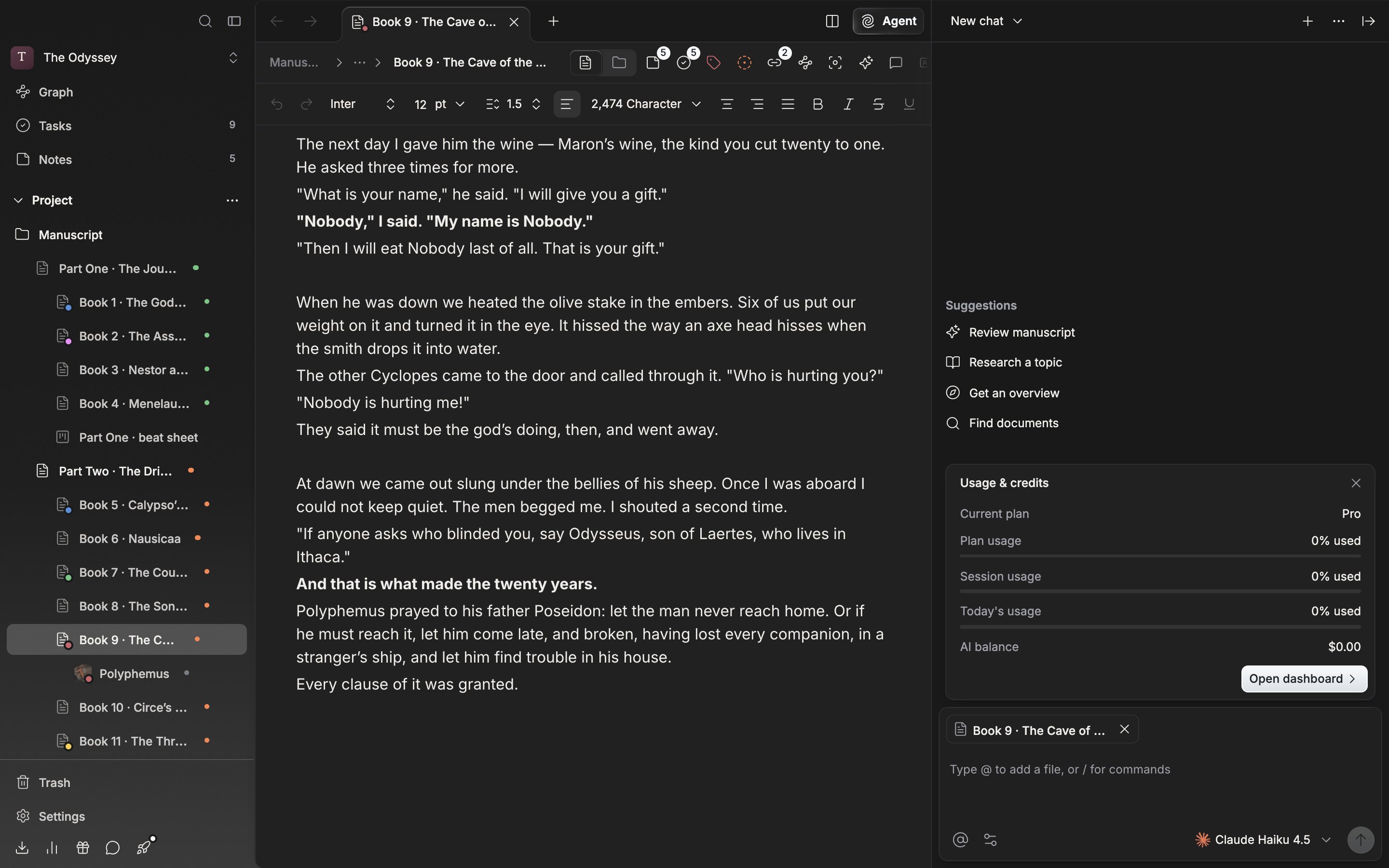Open the comments bubble icon in the document toolbar
This screenshot has height=868, width=1389.
tap(896, 63)
